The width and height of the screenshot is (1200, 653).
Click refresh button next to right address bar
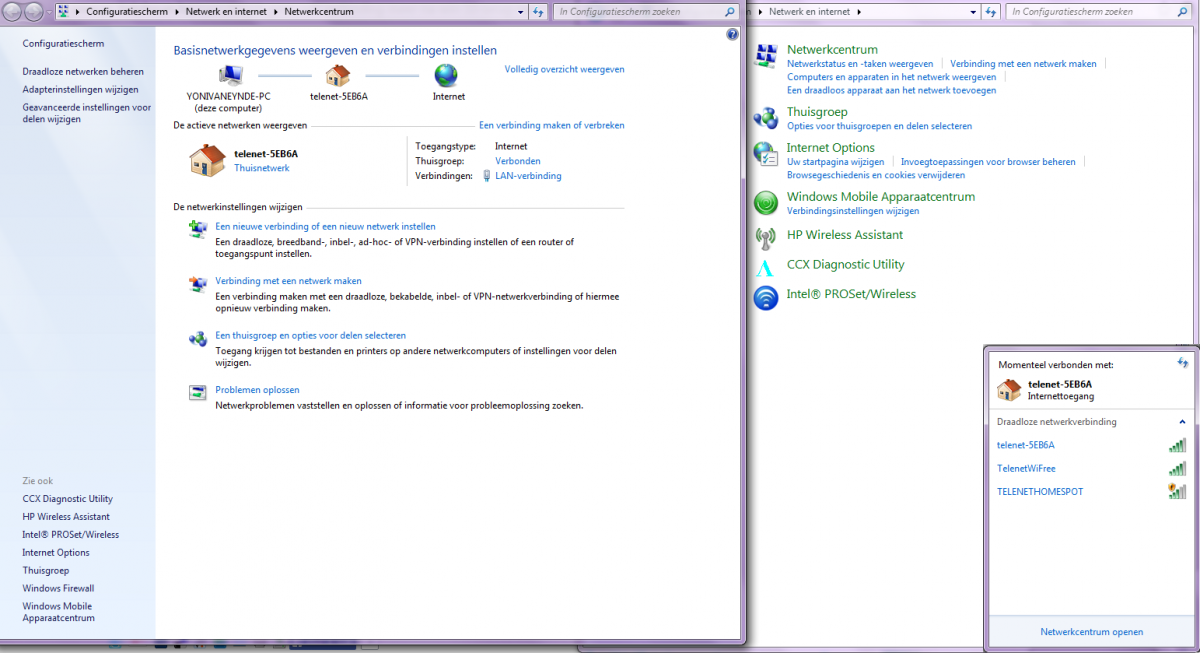pos(991,12)
